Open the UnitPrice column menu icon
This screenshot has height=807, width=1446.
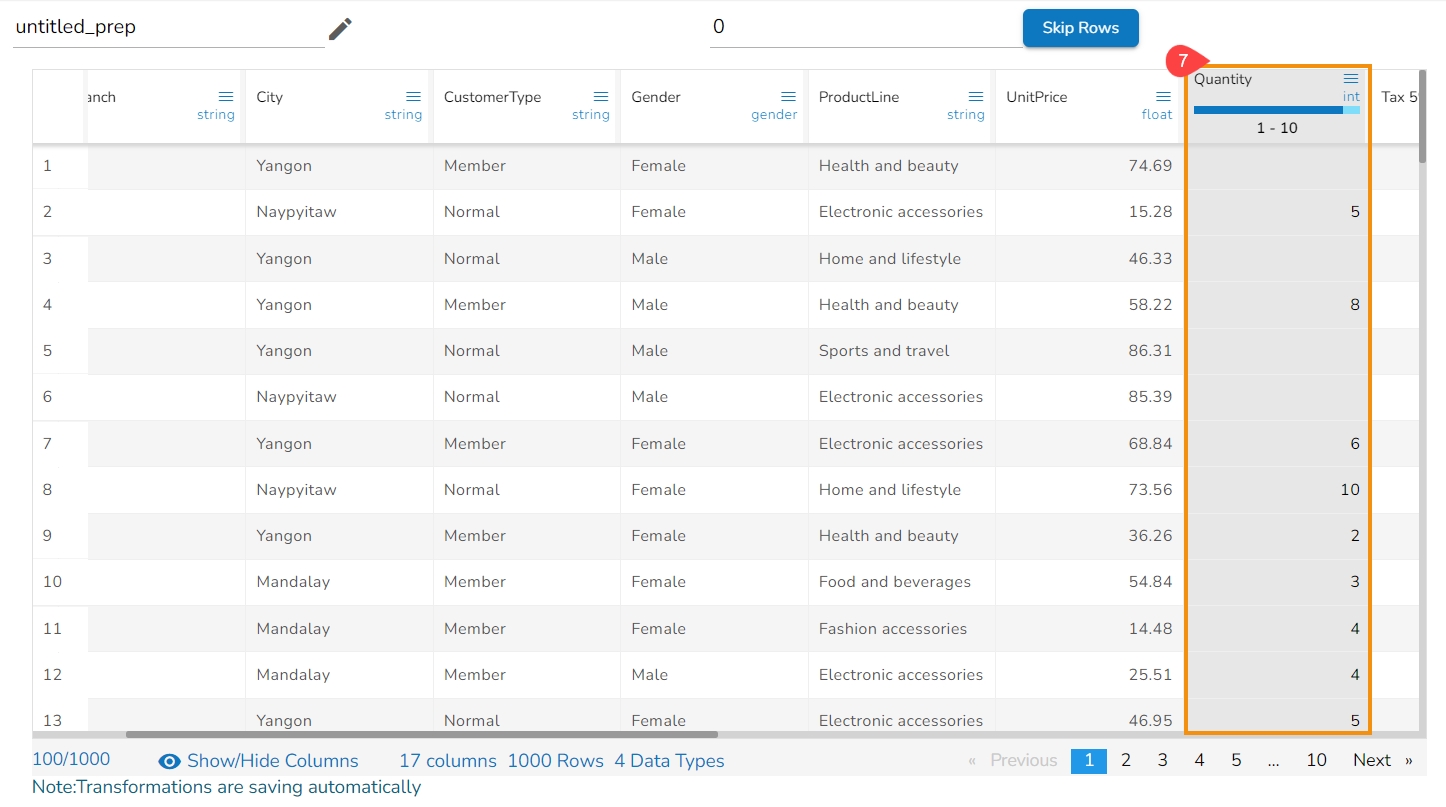click(x=1163, y=97)
